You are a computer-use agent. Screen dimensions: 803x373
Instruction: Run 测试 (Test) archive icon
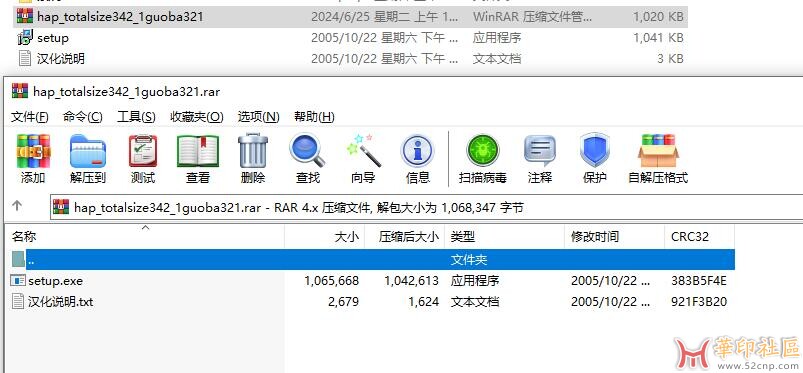tap(143, 152)
